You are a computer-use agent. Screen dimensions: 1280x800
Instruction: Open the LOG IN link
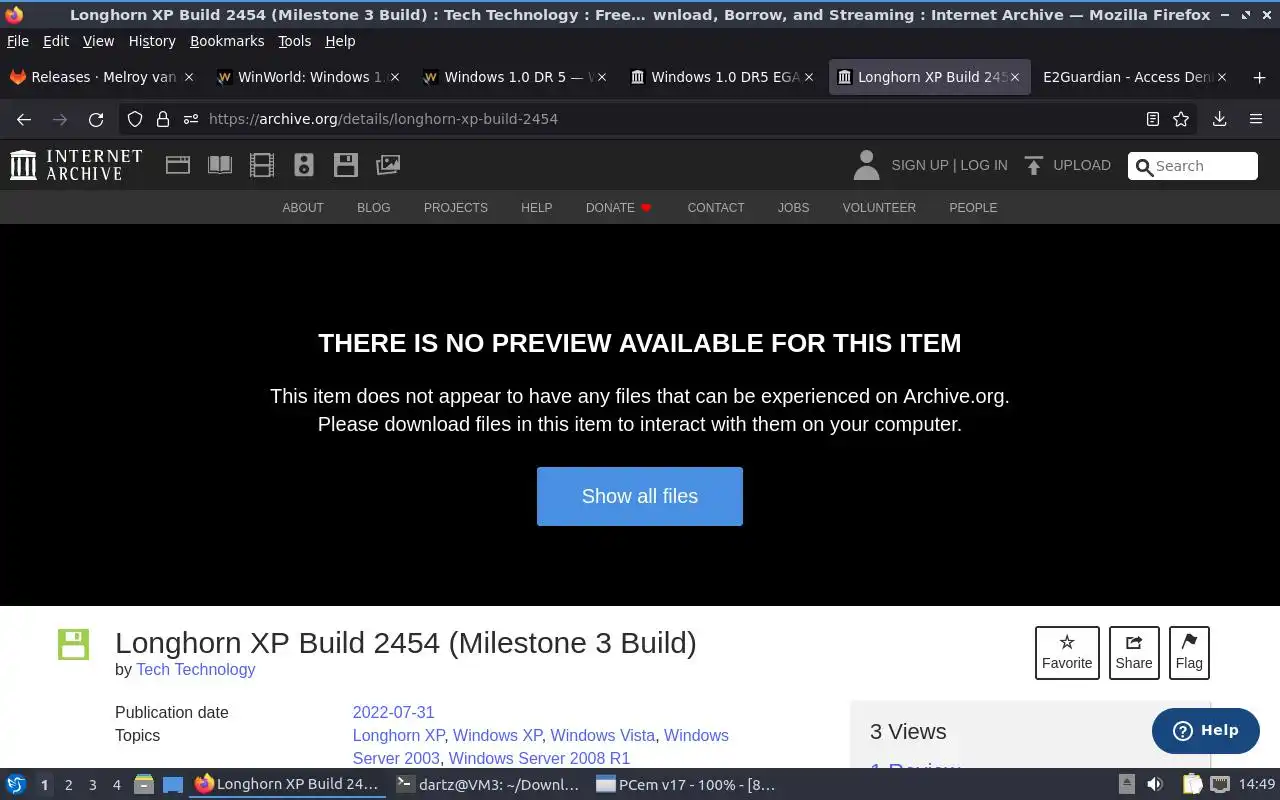tap(984, 165)
